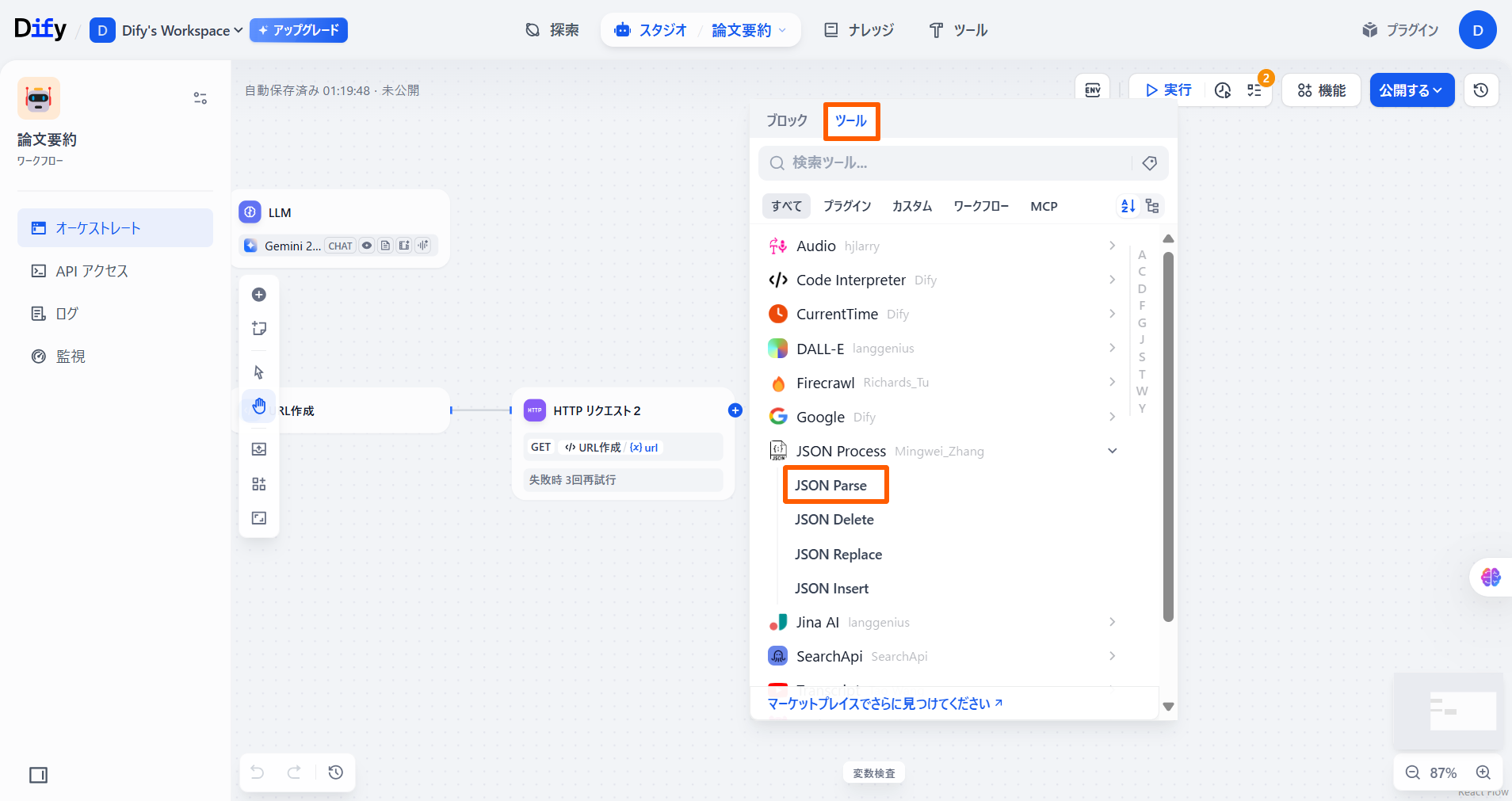The width and height of the screenshot is (1512, 801).
Task: Expand the Google tool group
Action: 1112,417
